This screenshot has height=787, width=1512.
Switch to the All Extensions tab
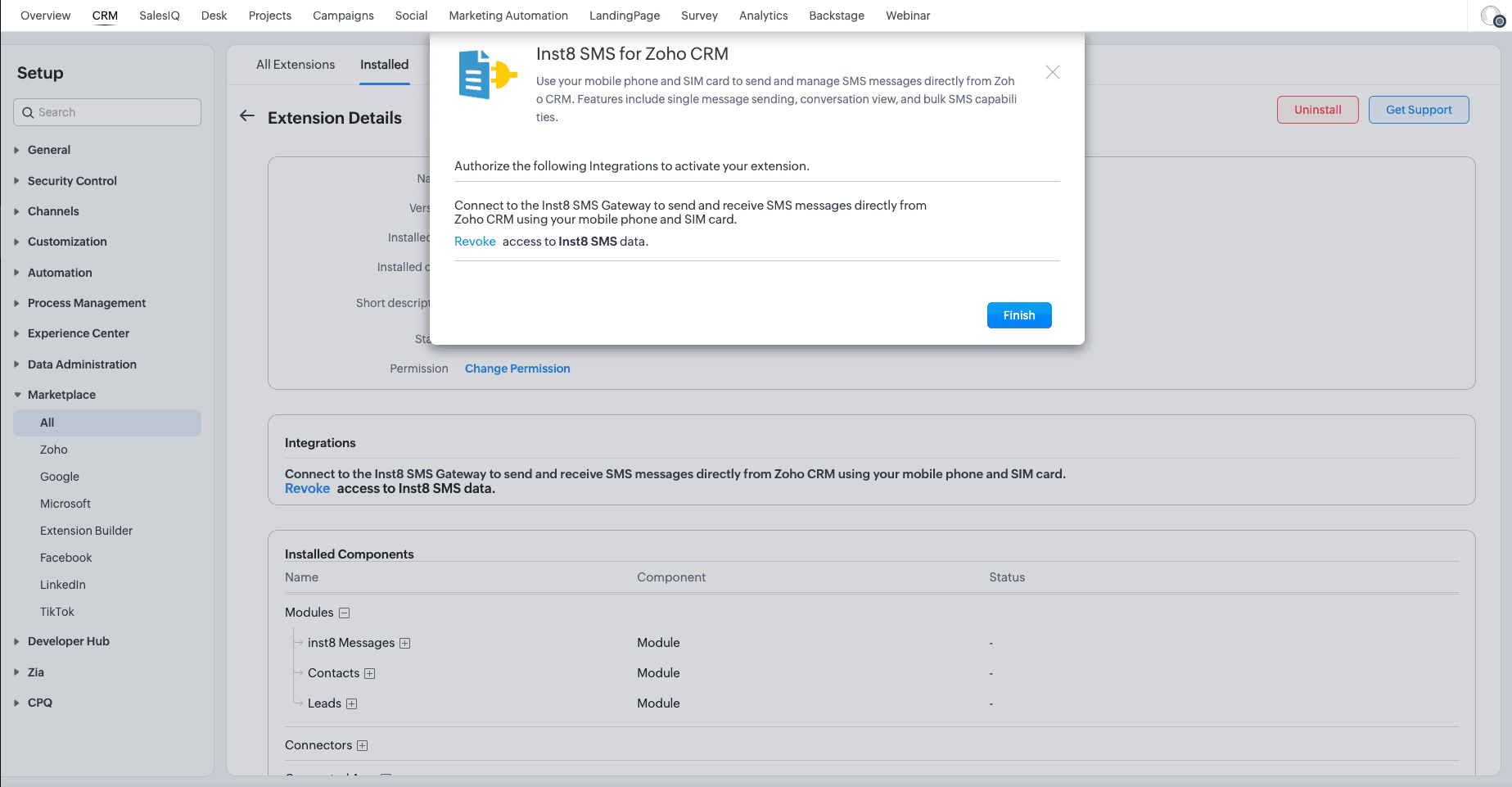[296, 65]
